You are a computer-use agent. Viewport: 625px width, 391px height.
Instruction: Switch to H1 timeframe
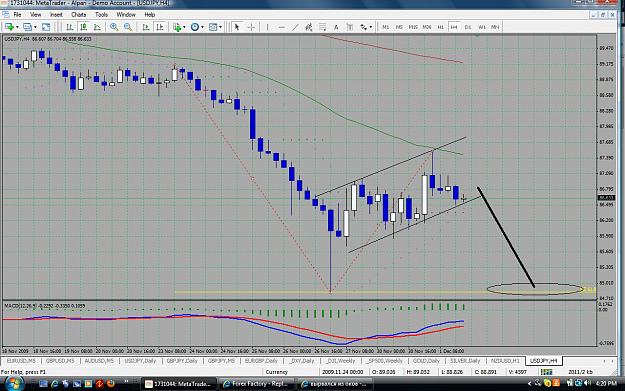pyautogui.click(x=440, y=27)
